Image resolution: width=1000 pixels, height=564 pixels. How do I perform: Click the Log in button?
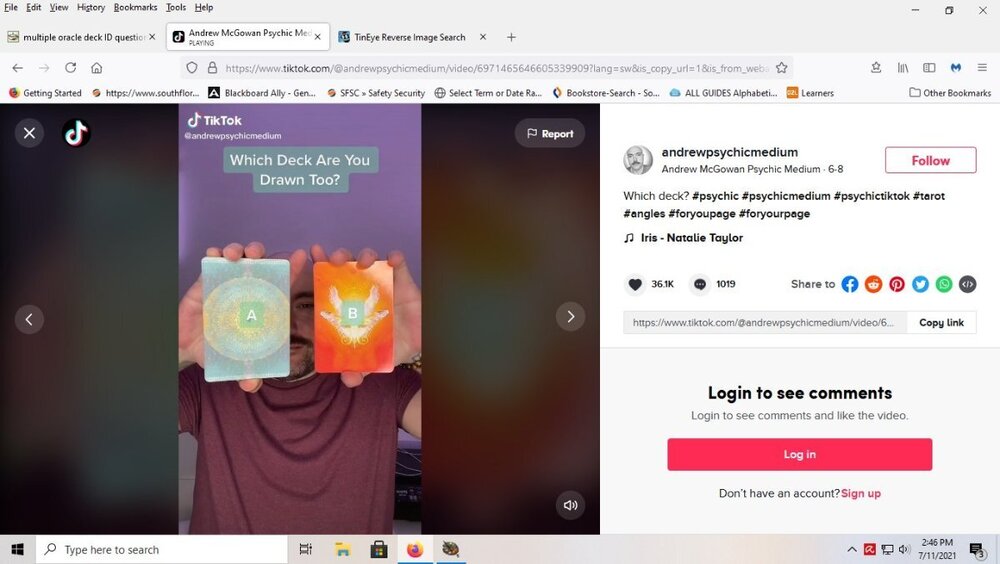point(800,454)
